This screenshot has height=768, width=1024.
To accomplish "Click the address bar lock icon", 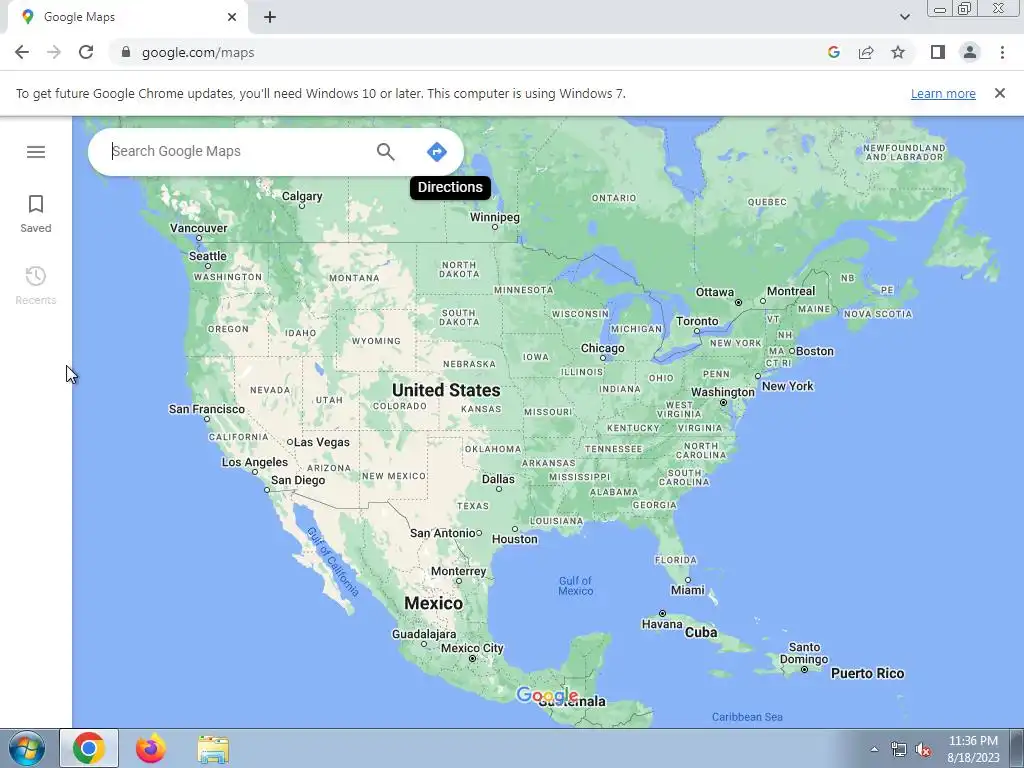I will tap(126, 52).
